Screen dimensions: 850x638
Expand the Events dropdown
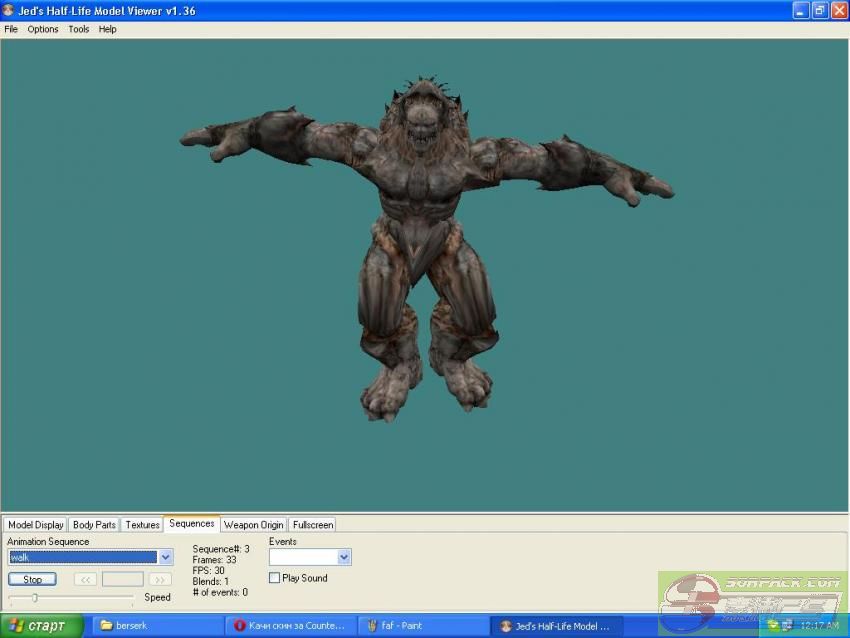click(x=344, y=557)
